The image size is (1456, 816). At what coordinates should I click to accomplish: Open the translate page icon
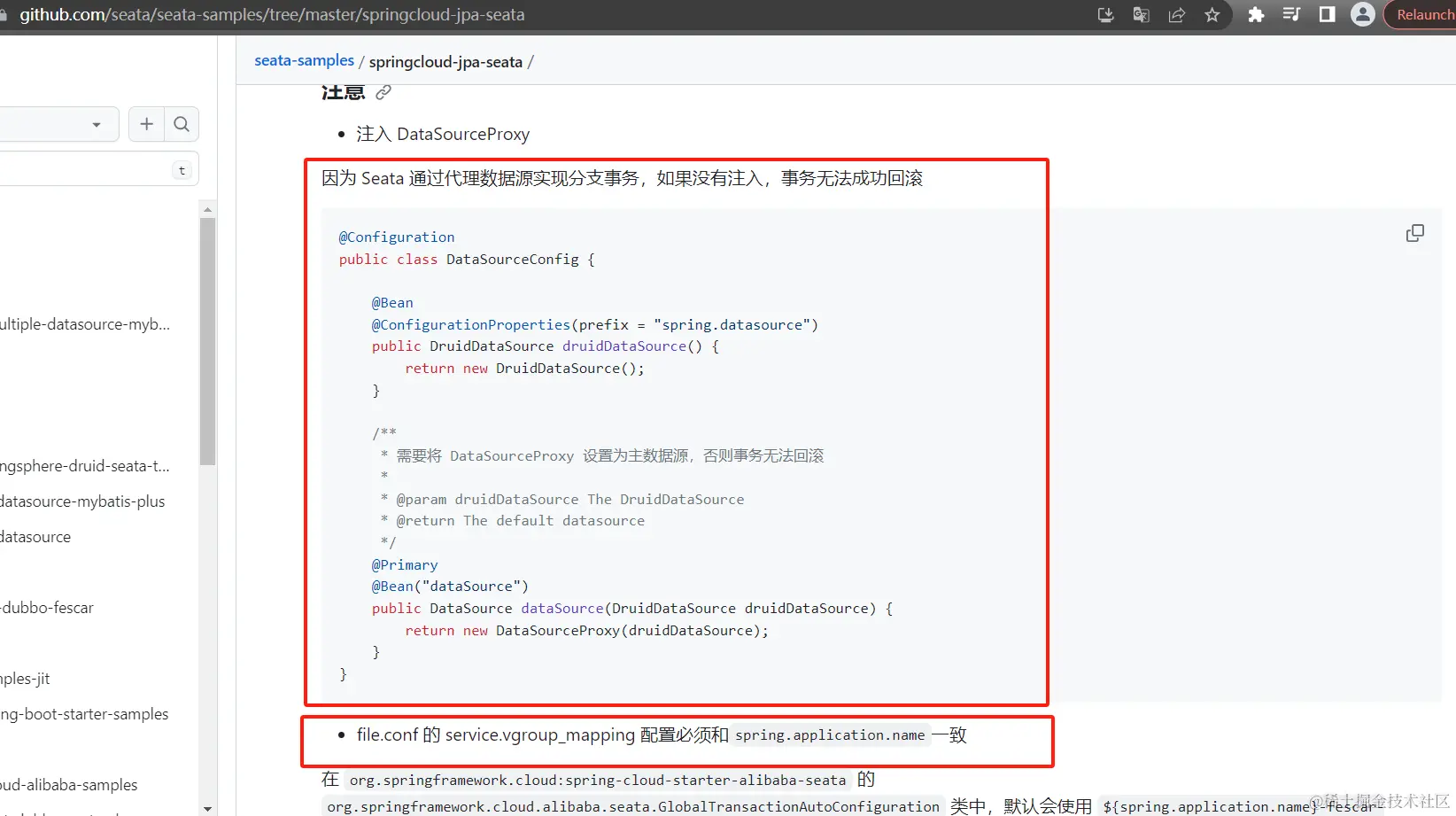pyautogui.click(x=1141, y=15)
